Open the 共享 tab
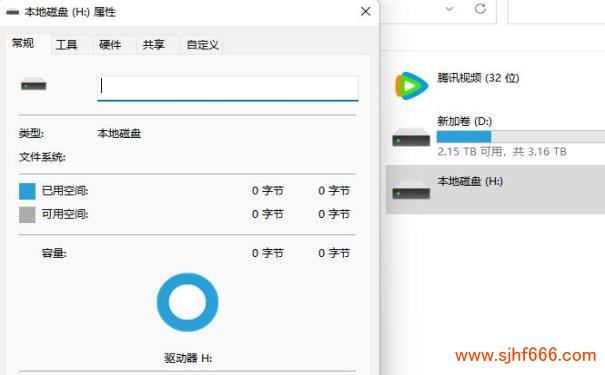Image resolution: width=605 pixels, height=375 pixels. pyautogui.click(x=154, y=45)
